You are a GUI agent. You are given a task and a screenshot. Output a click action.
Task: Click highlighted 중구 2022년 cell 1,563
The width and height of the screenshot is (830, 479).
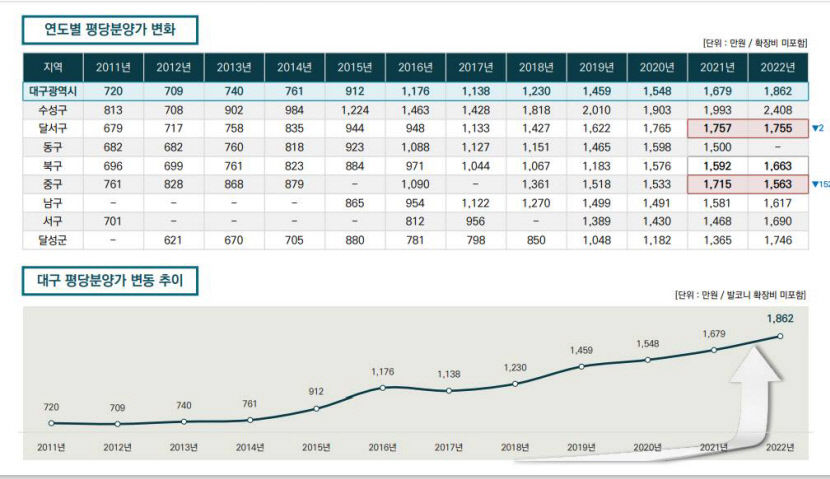click(x=778, y=184)
